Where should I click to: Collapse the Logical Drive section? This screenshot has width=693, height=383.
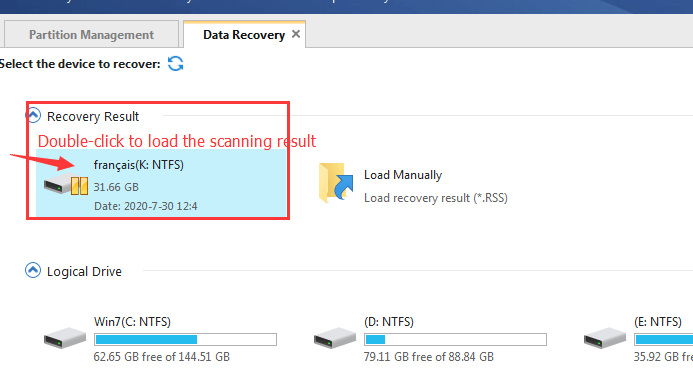(33, 270)
